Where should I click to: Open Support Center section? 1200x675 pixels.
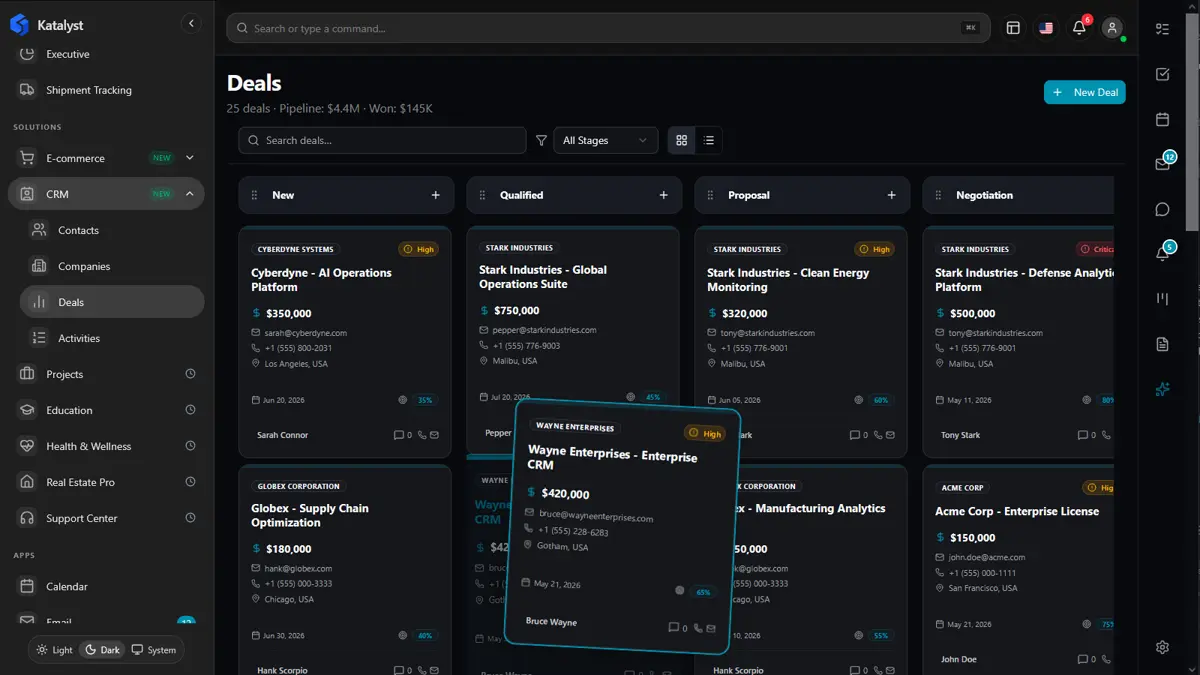pos(107,518)
